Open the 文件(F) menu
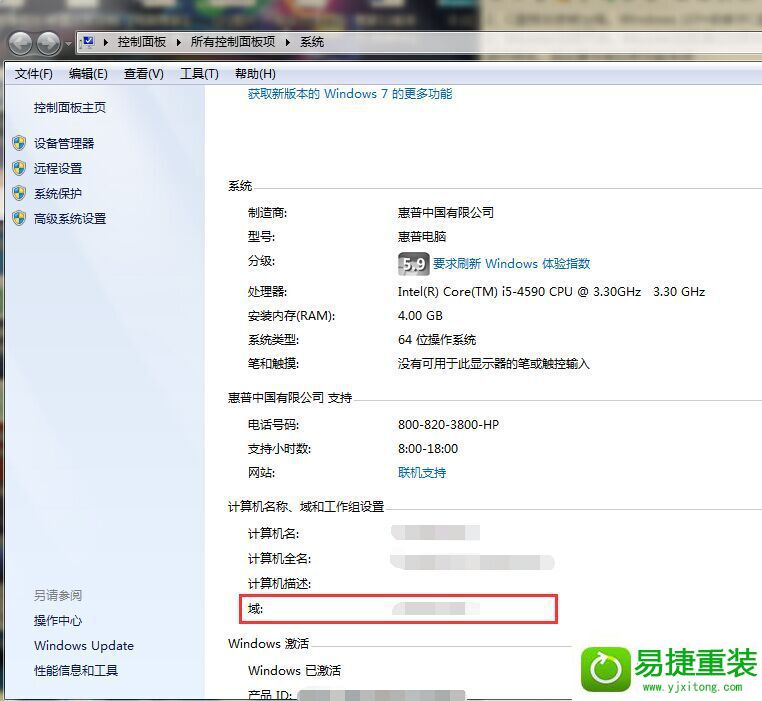This screenshot has height=701, width=762. (x=34, y=74)
